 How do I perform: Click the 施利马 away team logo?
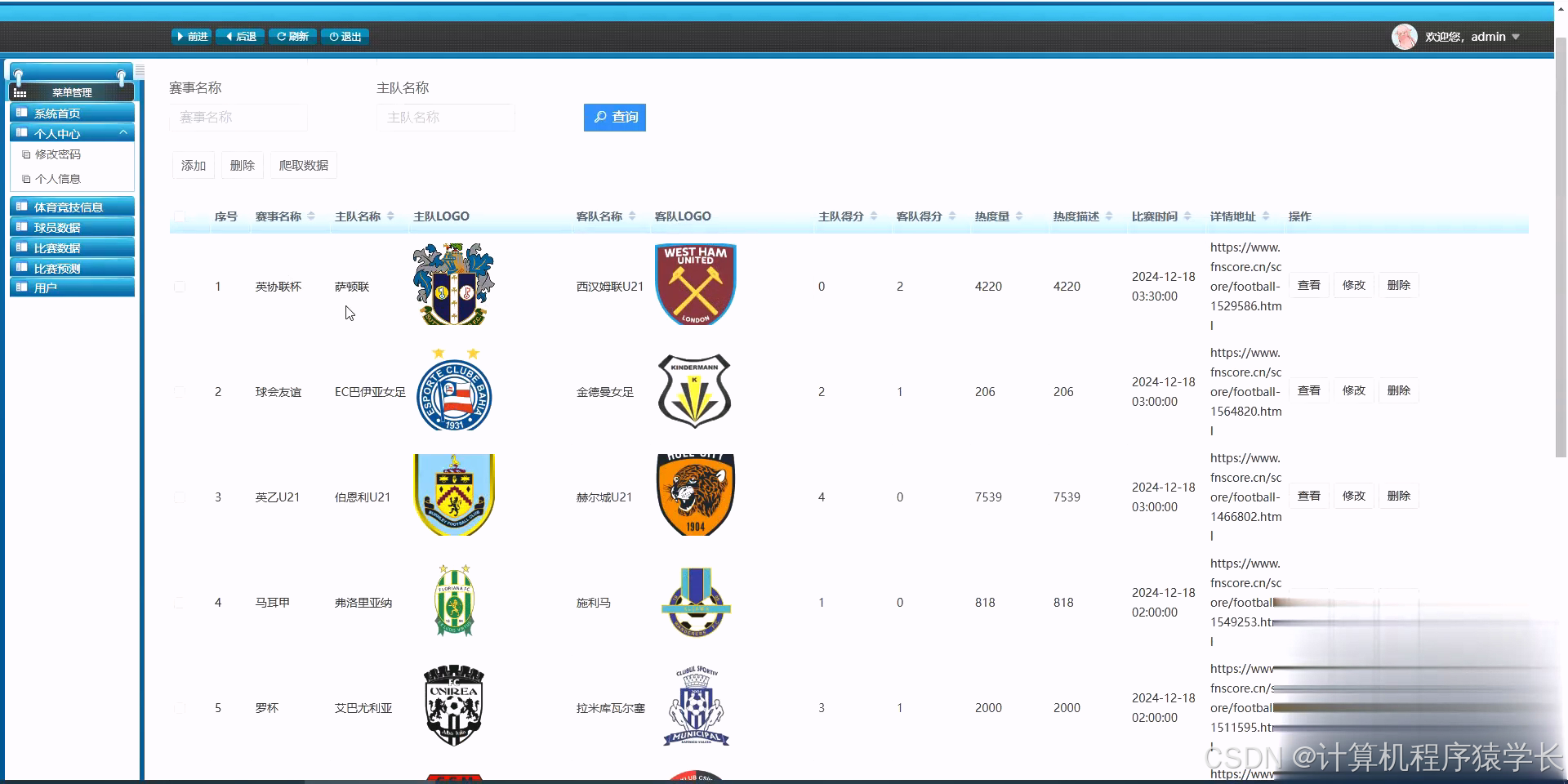pyautogui.click(x=696, y=602)
